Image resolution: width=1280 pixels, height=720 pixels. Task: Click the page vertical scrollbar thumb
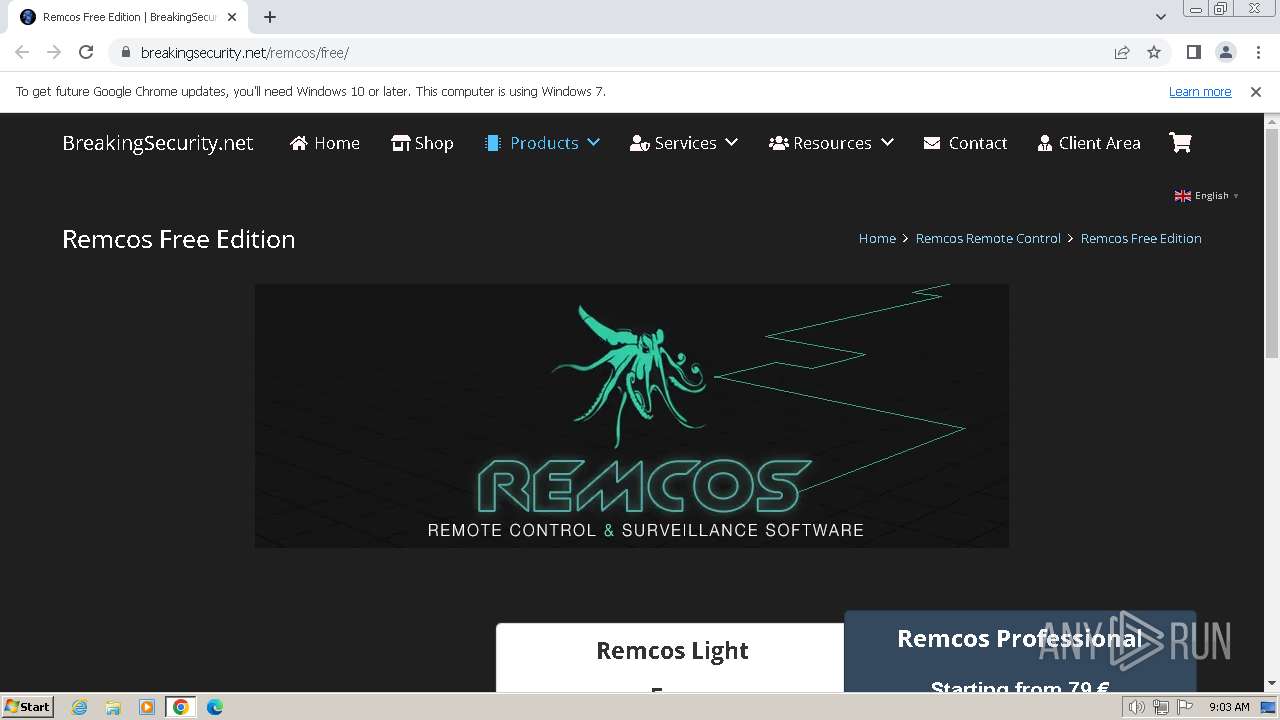tap(1272, 243)
